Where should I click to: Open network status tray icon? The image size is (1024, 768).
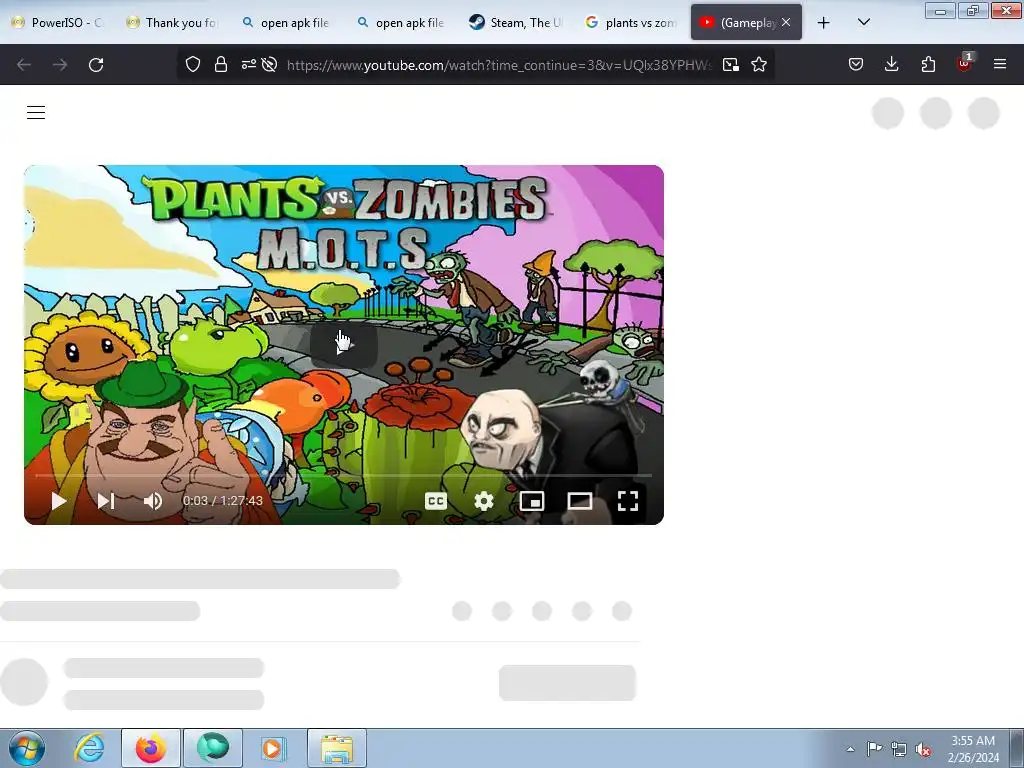[x=899, y=749]
